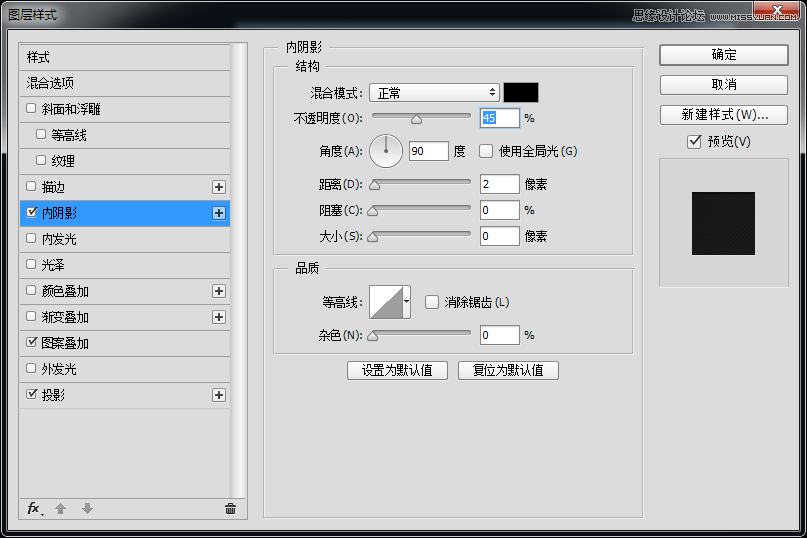Click the 大小 slider handle
This screenshot has width=807, height=538.
[373, 237]
